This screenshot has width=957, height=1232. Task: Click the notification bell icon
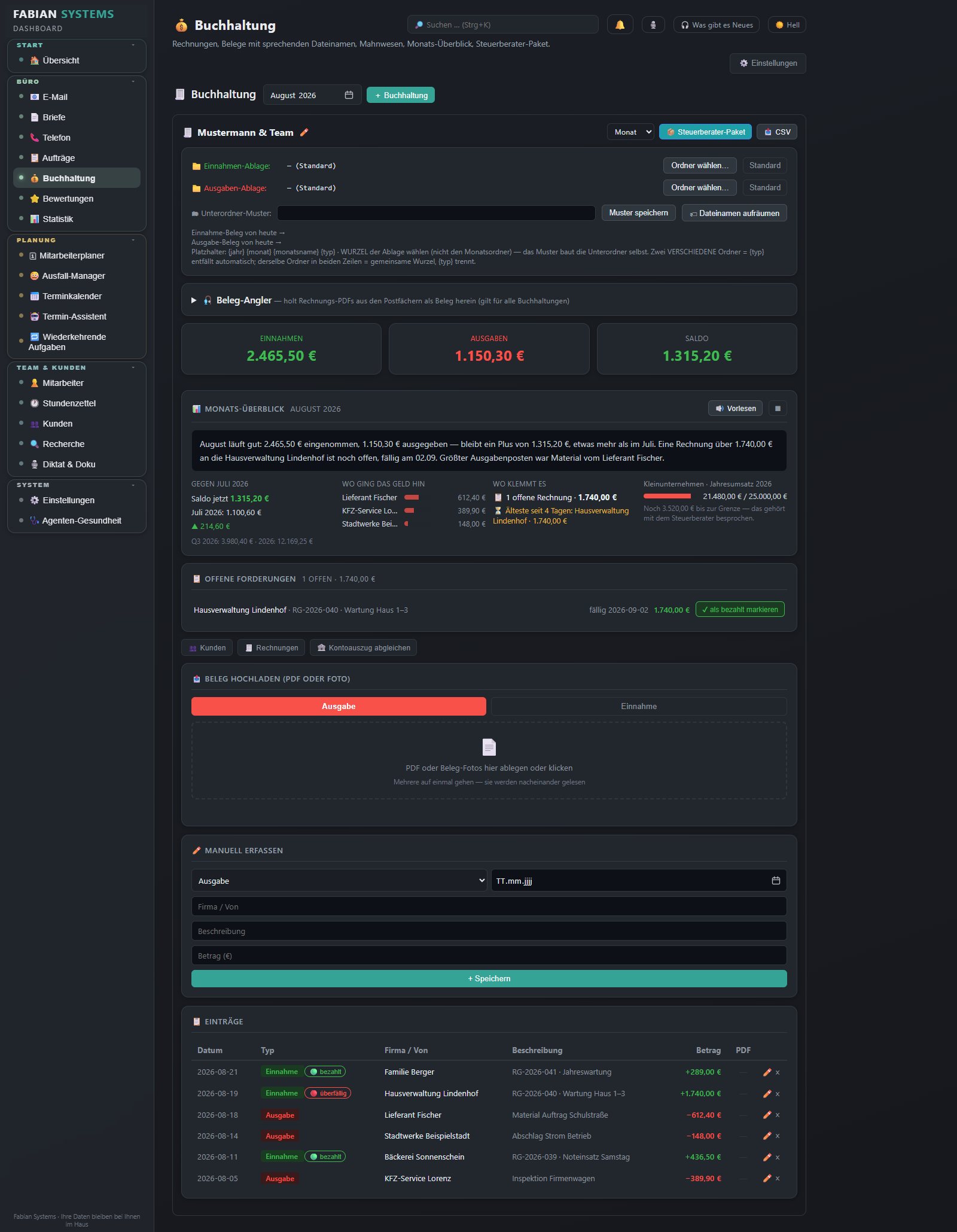click(x=620, y=25)
